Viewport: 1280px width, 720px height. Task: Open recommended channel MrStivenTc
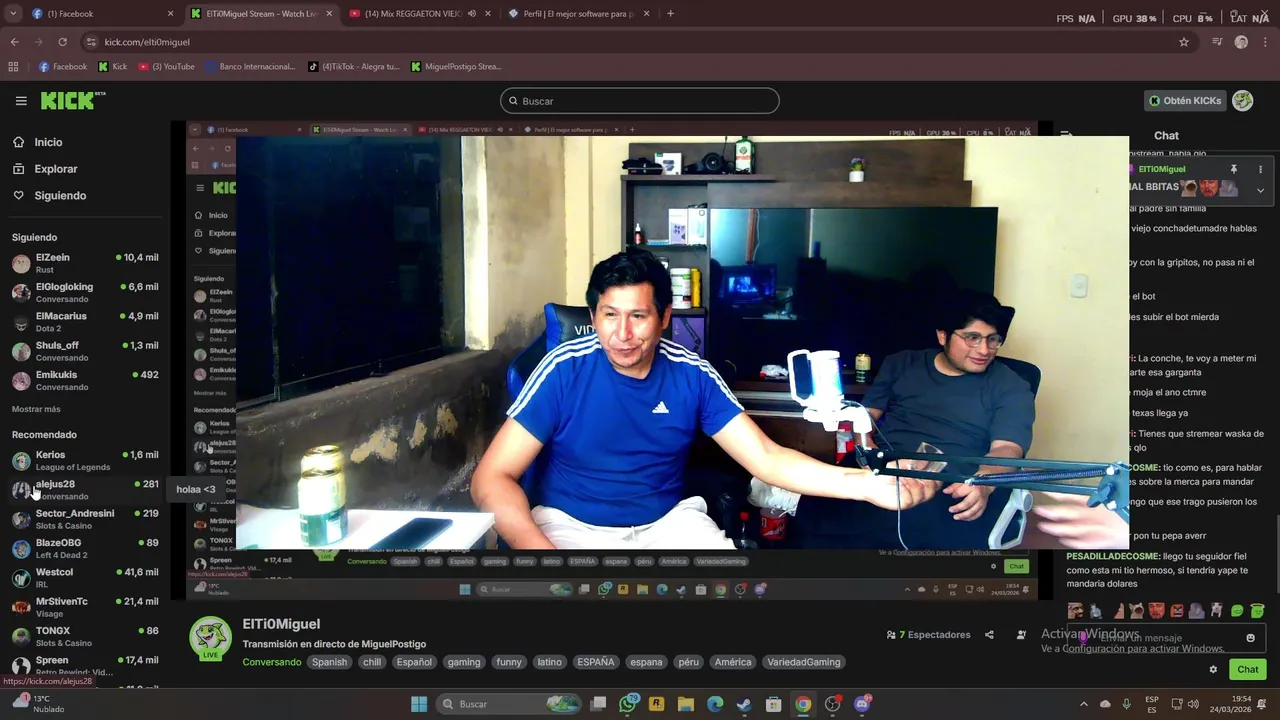85,607
